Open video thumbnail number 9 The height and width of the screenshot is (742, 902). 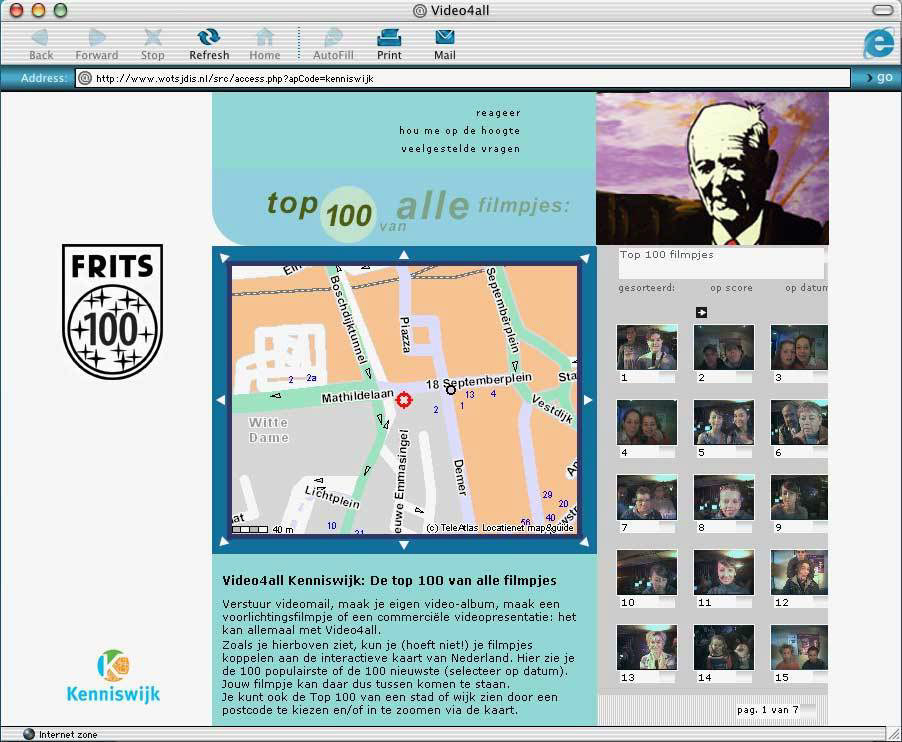(799, 497)
